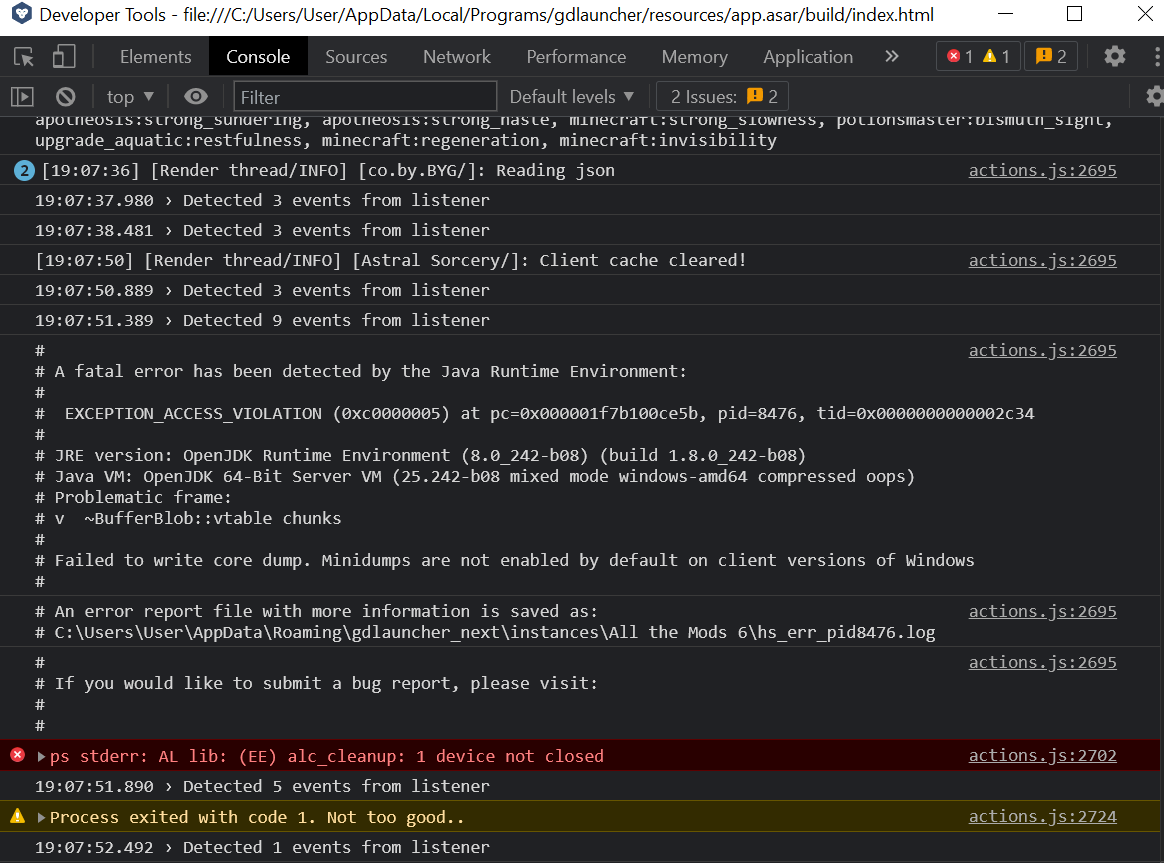Clear the console with the block icon
1164x863 pixels.
pos(65,96)
